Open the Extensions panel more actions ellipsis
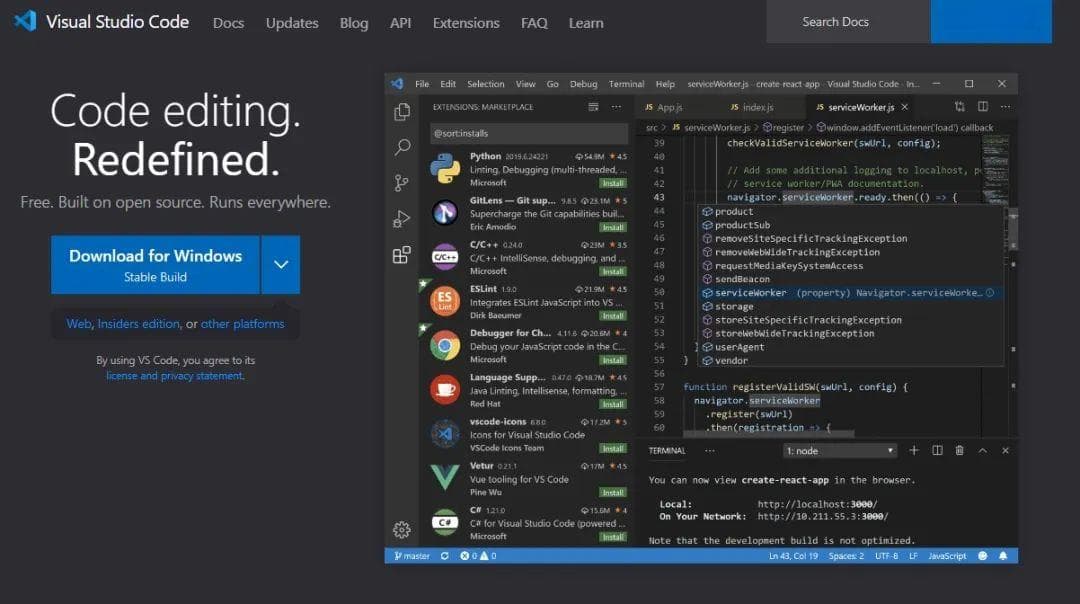This screenshot has height=604, width=1080. click(616, 107)
